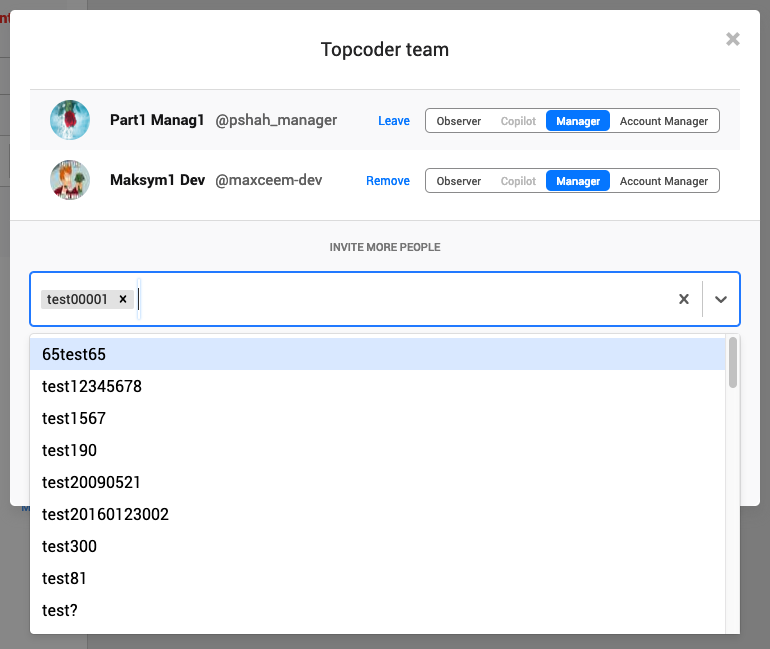
Task: Choose 65test65 from suggestions
Action: [378, 354]
